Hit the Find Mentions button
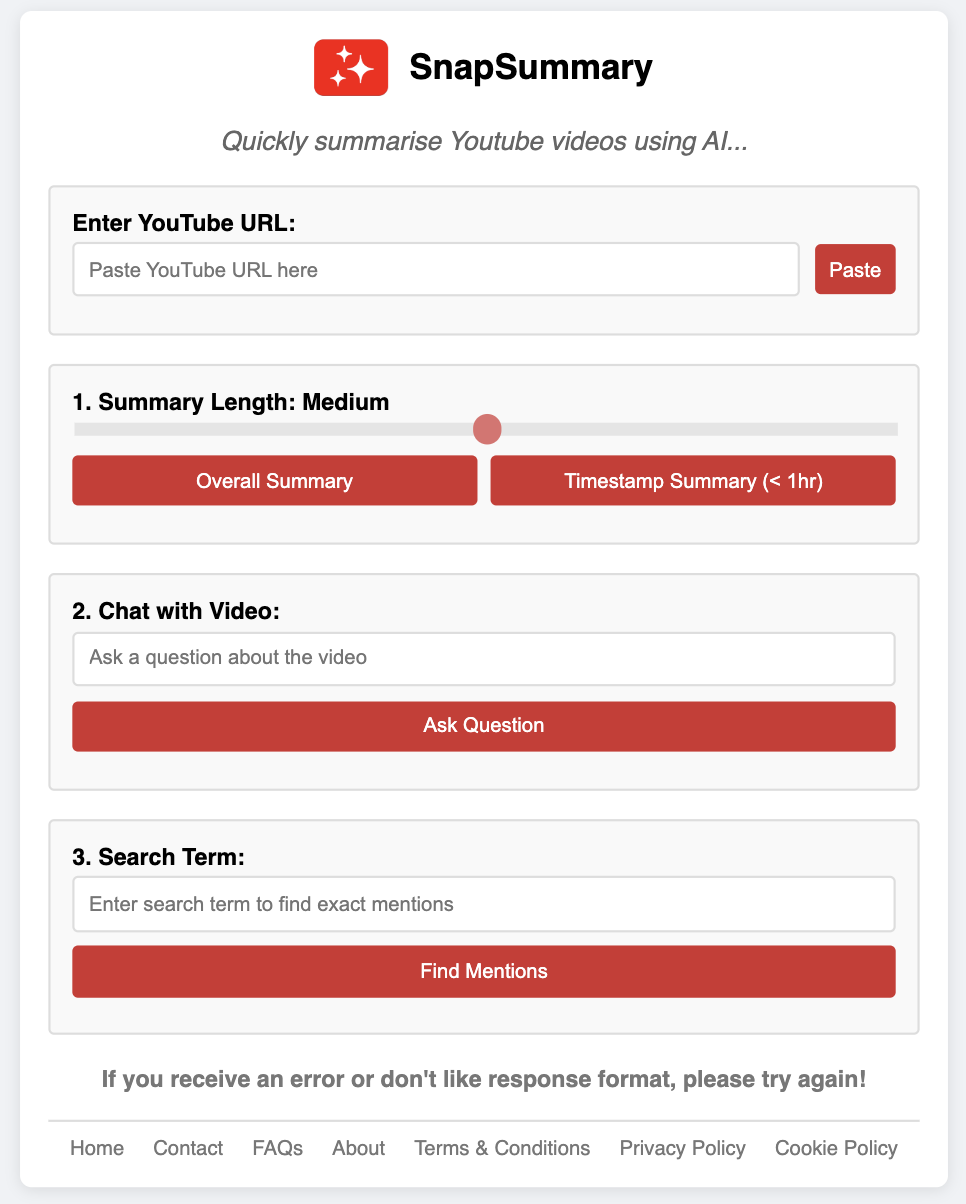This screenshot has width=966, height=1204. coord(483,971)
